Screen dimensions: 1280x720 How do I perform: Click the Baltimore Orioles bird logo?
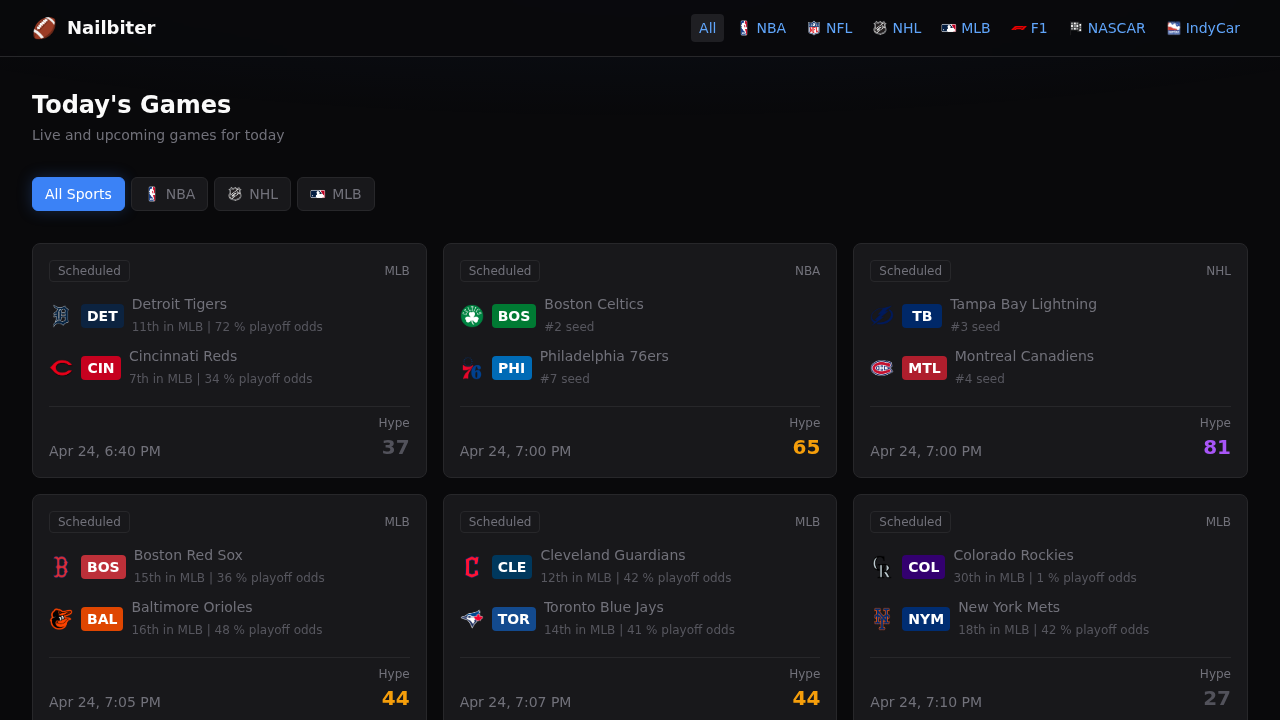61,619
